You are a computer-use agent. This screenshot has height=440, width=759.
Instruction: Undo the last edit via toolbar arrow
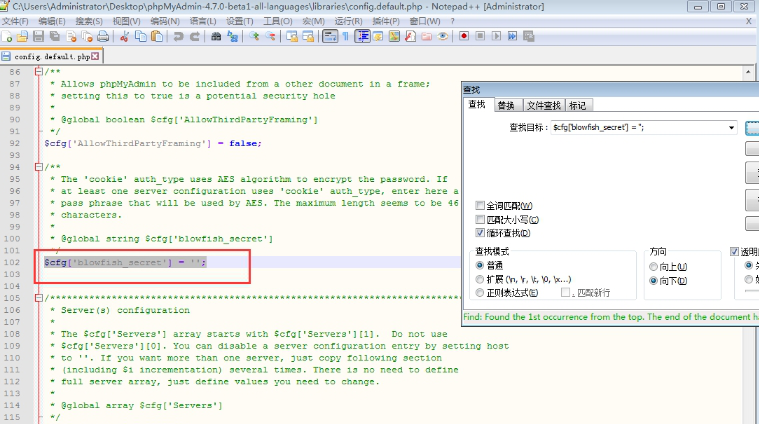coord(178,36)
